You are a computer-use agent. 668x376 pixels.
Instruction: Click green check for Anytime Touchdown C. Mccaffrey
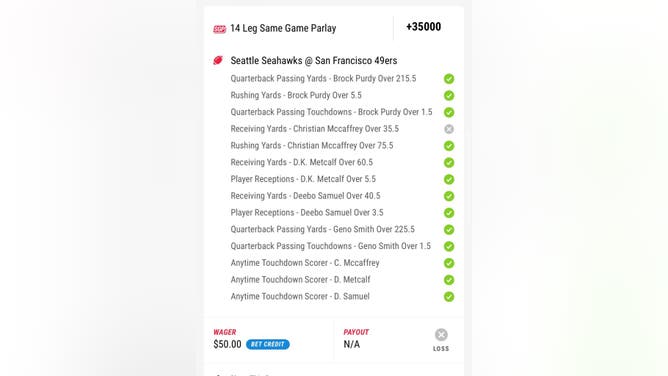tap(449, 263)
